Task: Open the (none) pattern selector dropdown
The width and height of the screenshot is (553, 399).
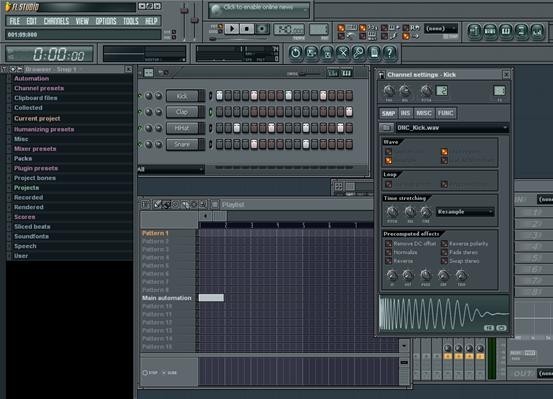Action: [441, 29]
